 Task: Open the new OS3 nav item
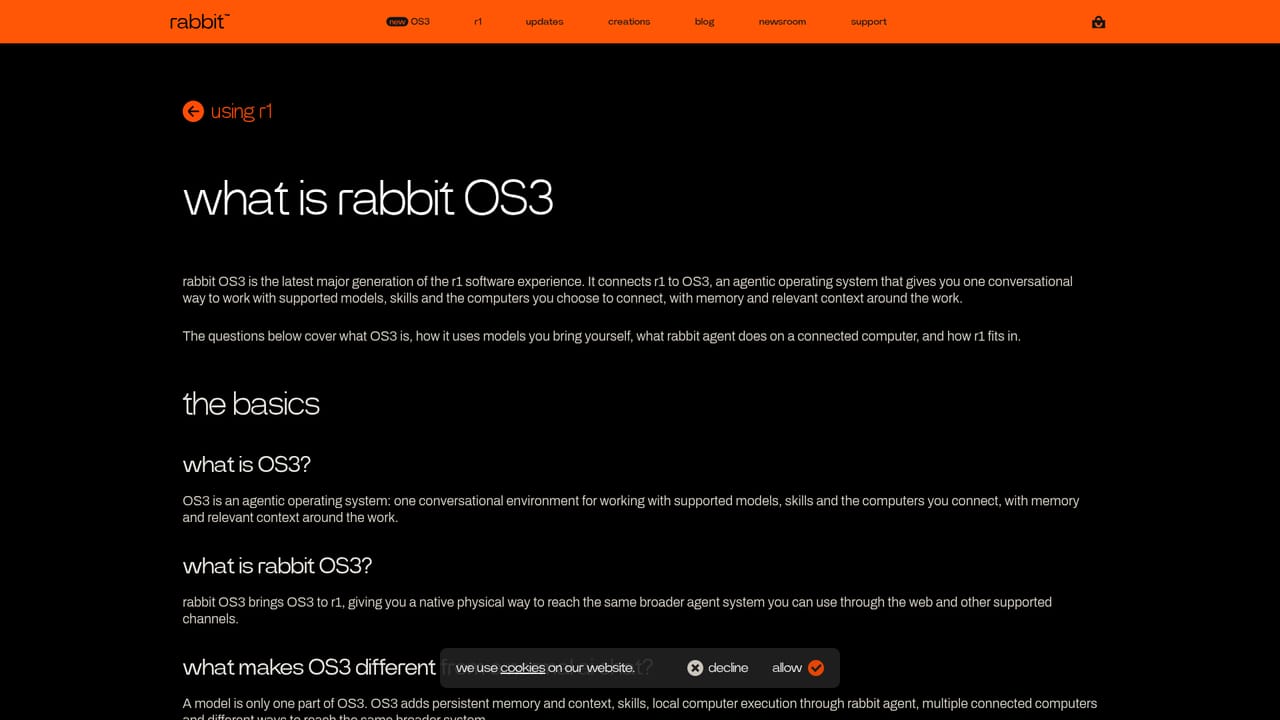(408, 21)
